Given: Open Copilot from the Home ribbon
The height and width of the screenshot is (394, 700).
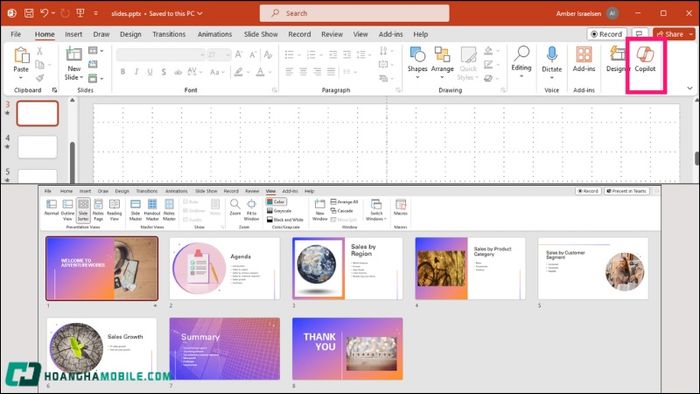Looking at the screenshot, I should coord(645,59).
